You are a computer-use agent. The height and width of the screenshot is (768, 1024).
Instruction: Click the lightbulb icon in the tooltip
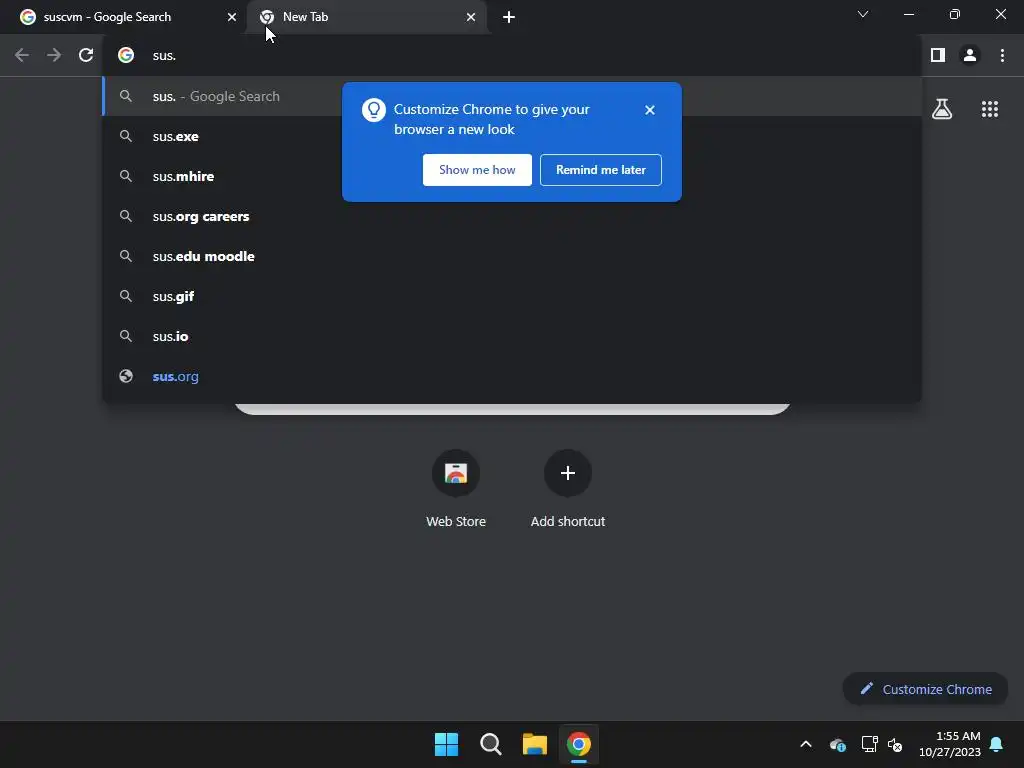click(374, 110)
